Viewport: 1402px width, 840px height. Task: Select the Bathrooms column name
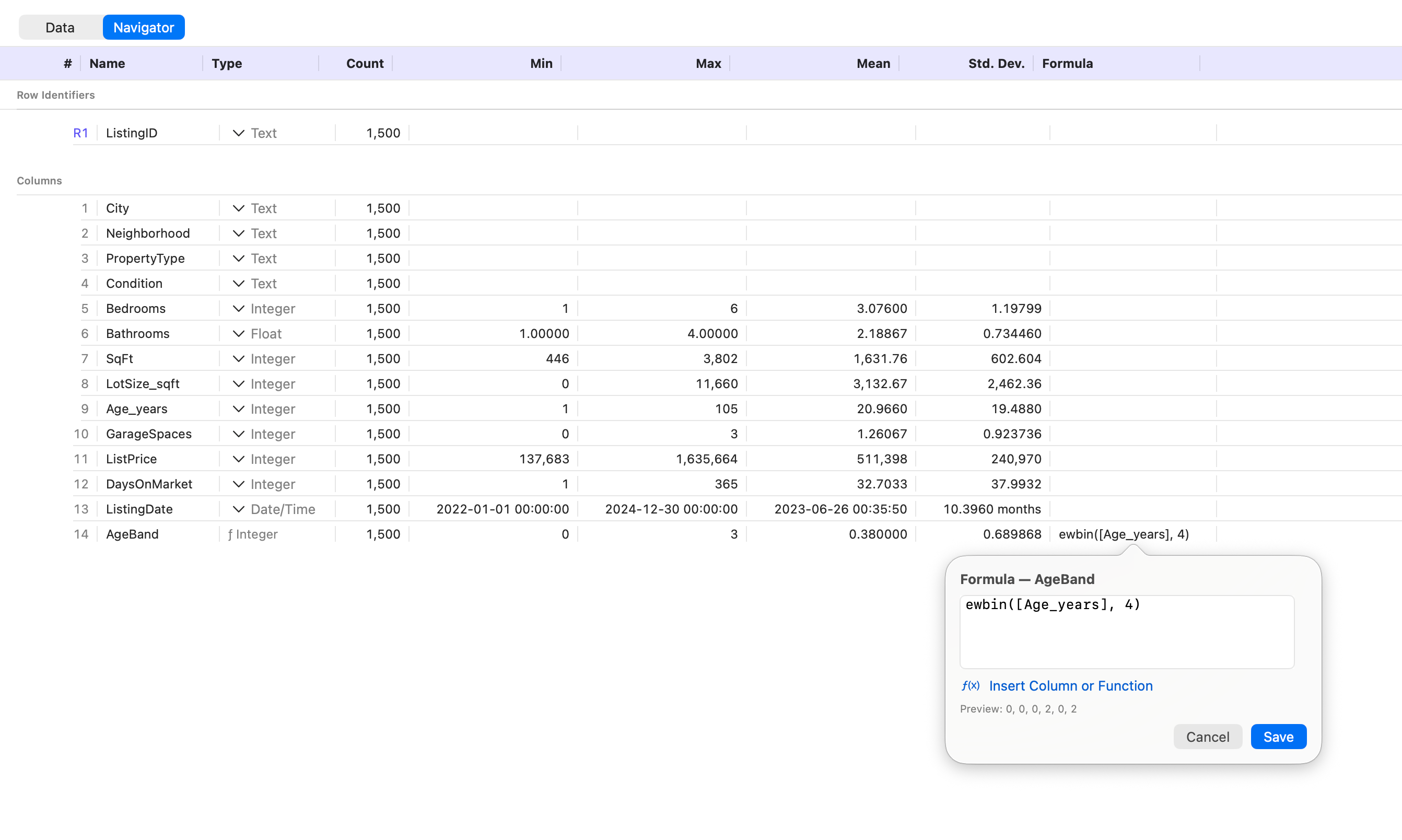(x=137, y=333)
